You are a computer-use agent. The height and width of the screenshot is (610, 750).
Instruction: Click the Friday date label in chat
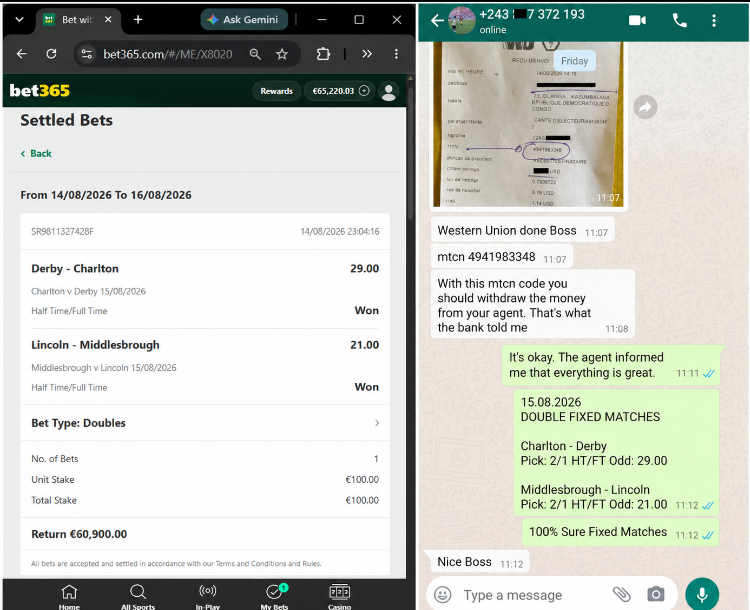(x=574, y=61)
